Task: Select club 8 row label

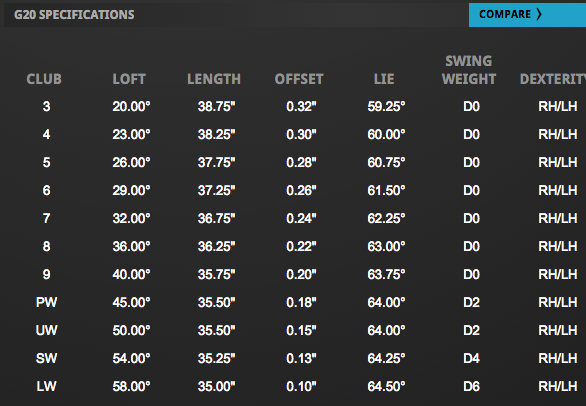Action: coord(46,246)
